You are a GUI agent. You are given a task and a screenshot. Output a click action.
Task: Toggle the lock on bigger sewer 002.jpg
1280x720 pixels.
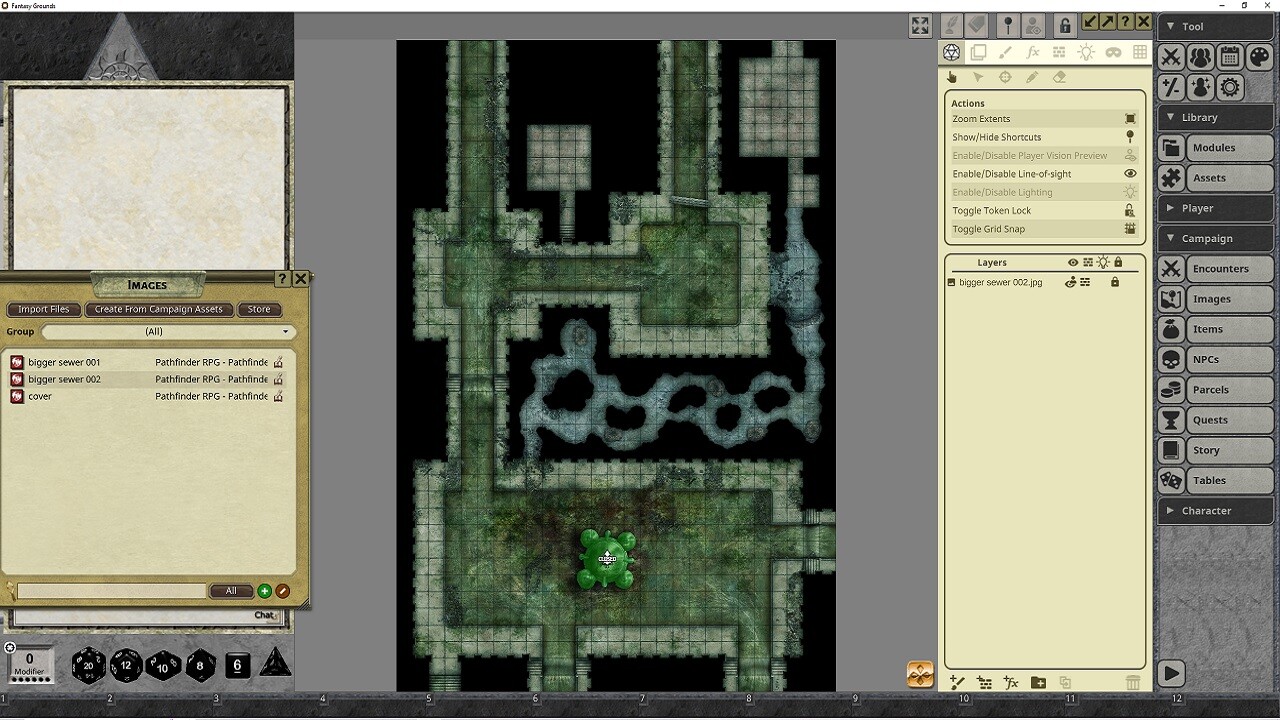tap(1115, 282)
